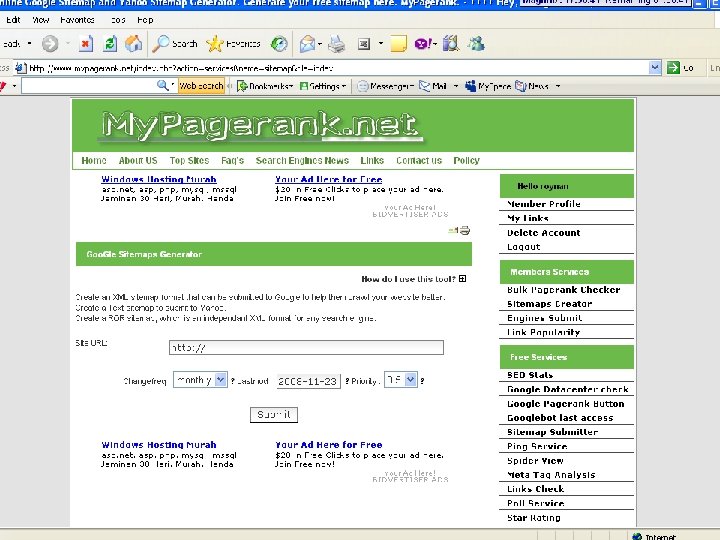Viewport: 720px width, 540px height.
Task: Open Bulk Pagerank Checker link
Action: click(563, 290)
